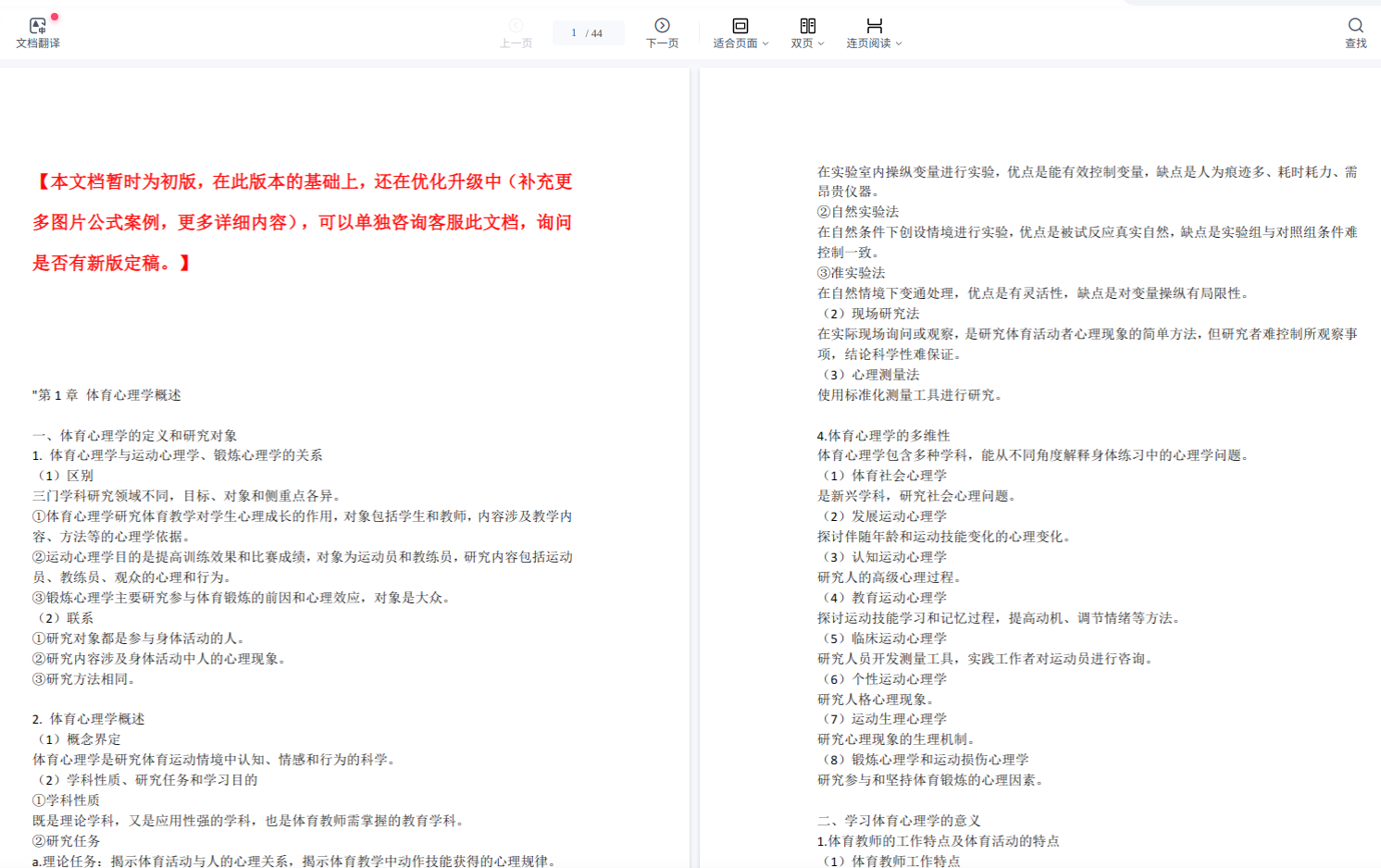Screen dimensions: 1381x868
Task: Click heading 一、体育心理学的定义和研究对象
Action: click(135, 435)
